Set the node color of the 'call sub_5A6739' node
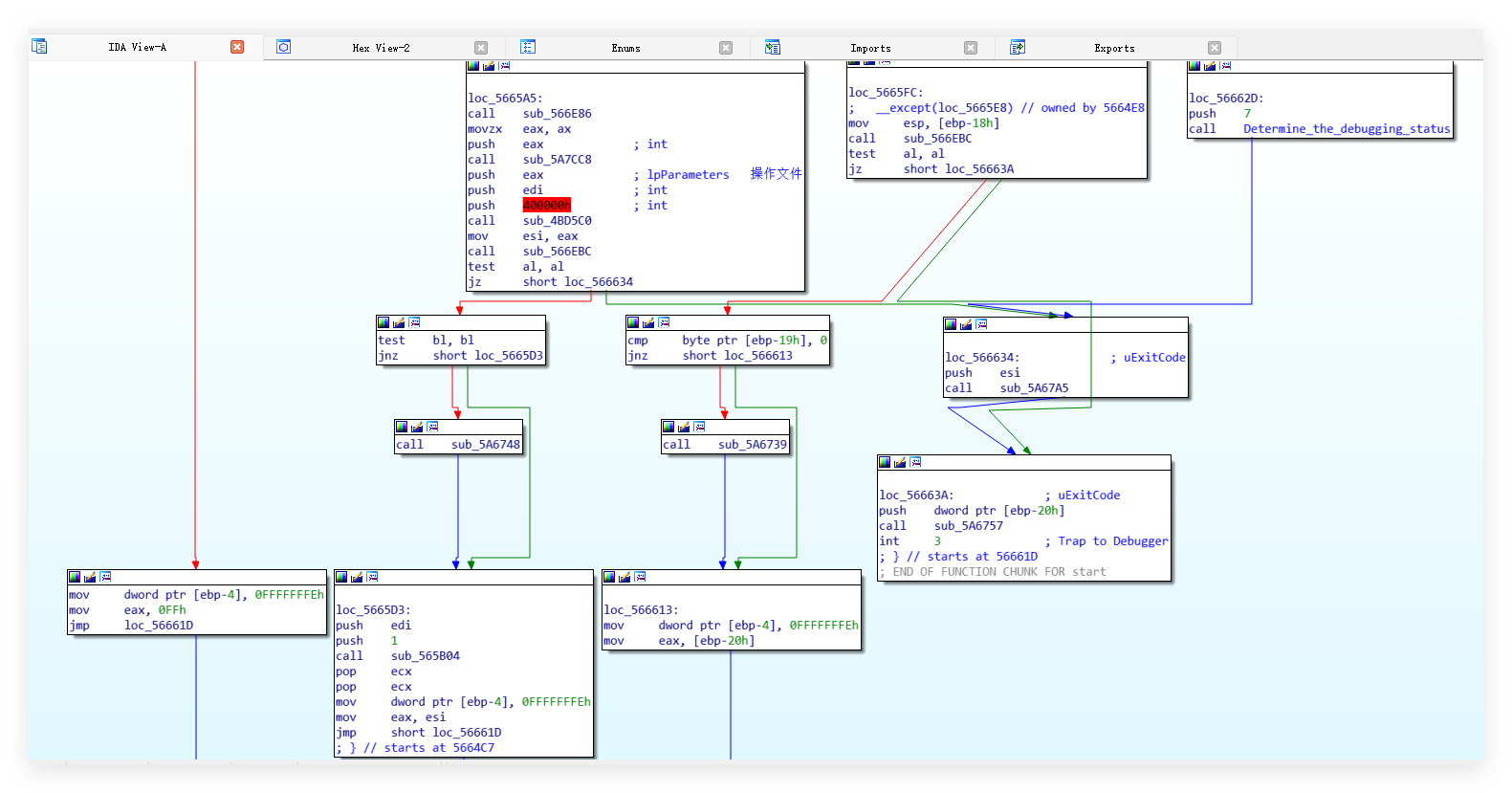The width and height of the screenshot is (1512, 793). pyautogui.click(x=668, y=427)
